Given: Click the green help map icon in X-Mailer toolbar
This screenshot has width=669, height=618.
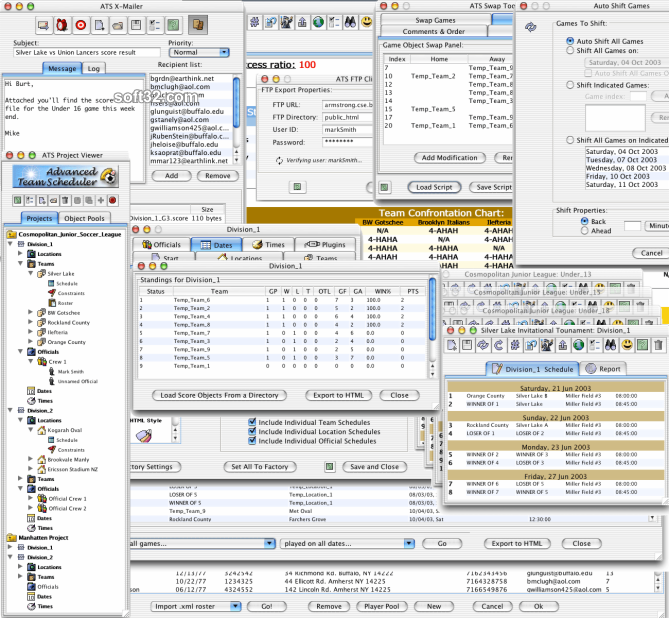Looking at the screenshot, I should [173, 25].
